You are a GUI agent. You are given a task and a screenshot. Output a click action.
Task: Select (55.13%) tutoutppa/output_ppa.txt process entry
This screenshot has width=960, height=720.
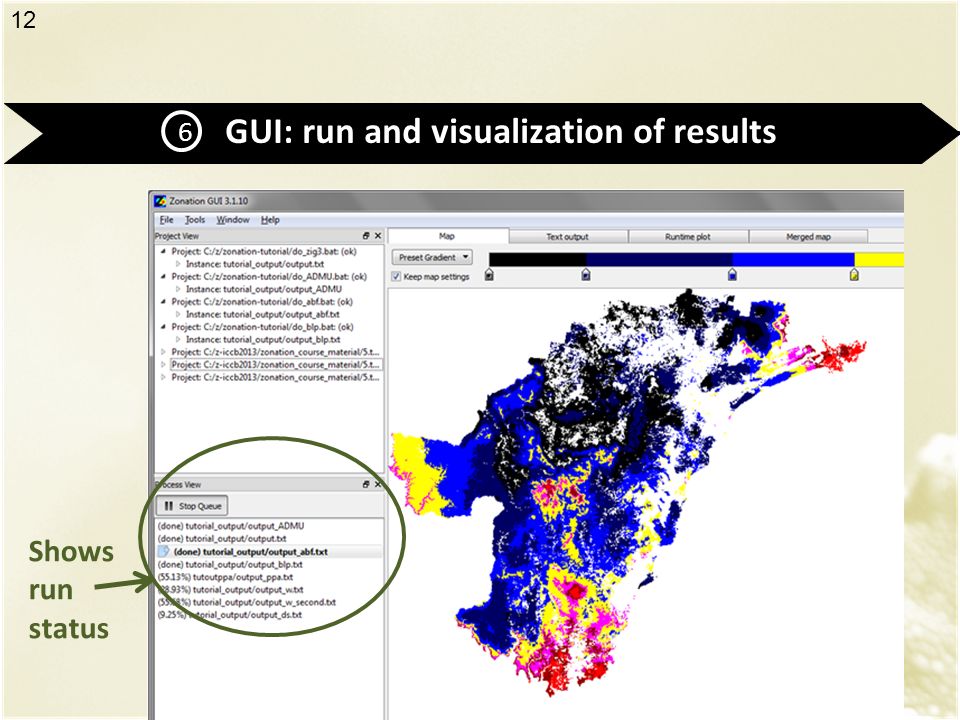225,577
